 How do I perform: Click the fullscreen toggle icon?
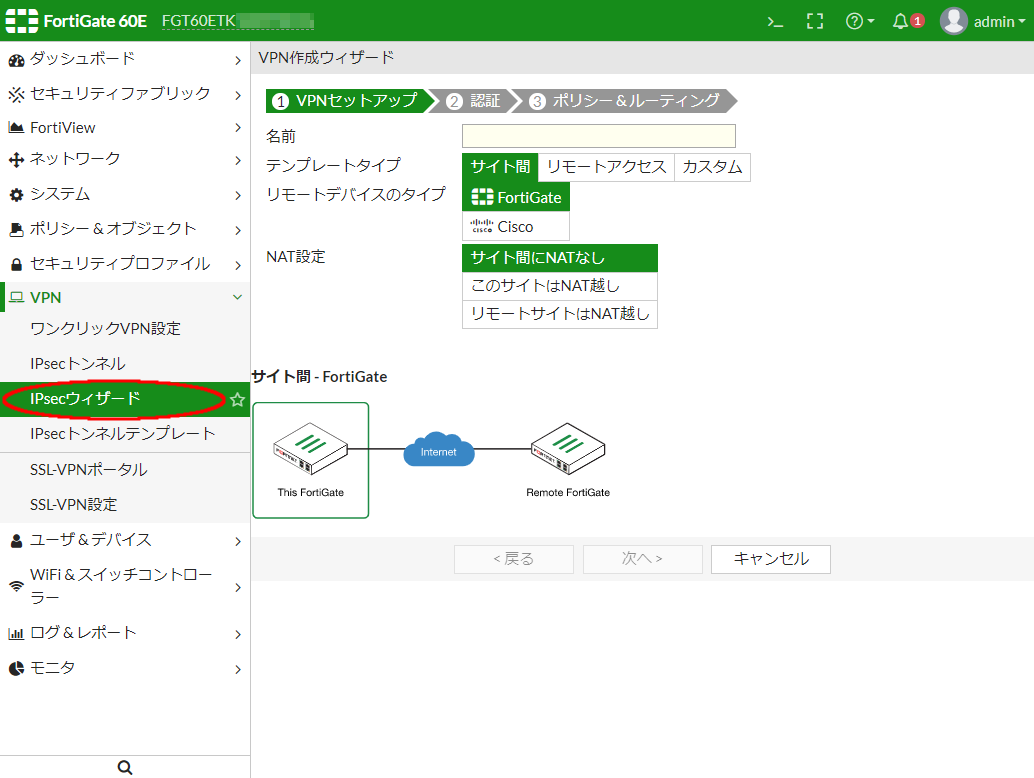point(815,21)
